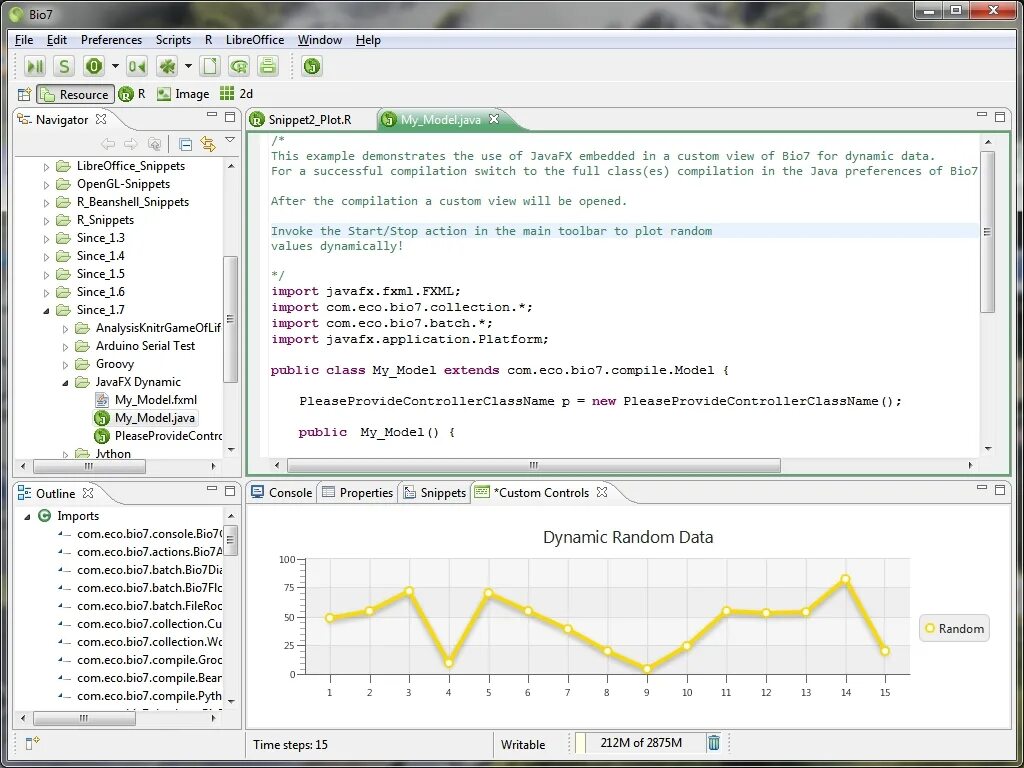This screenshot has width=1024, height=768.
Task: Maximize the Custom Controls panel
Action: click(x=999, y=490)
